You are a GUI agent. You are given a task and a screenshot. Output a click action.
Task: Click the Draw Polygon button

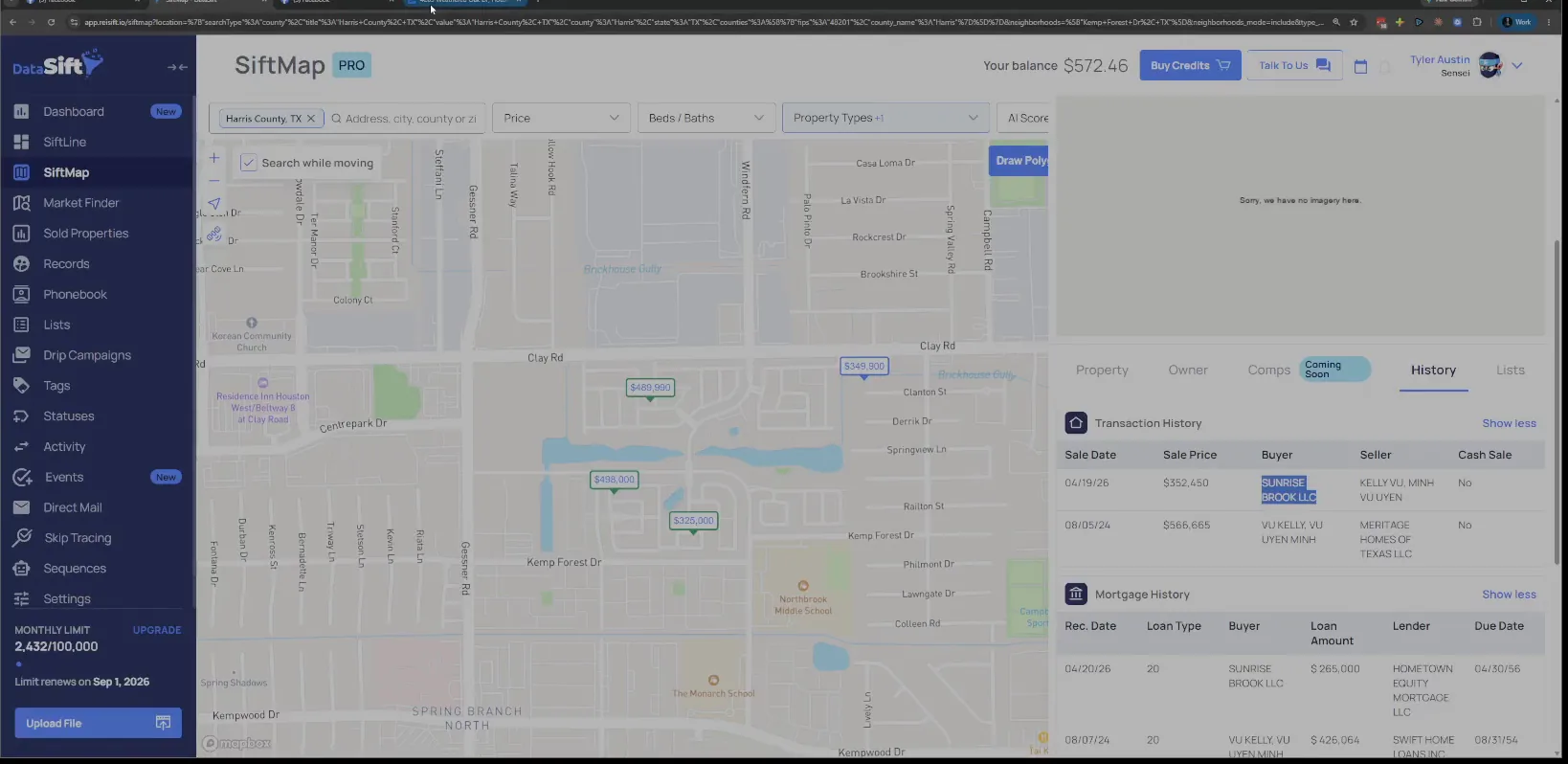tap(1019, 161)
